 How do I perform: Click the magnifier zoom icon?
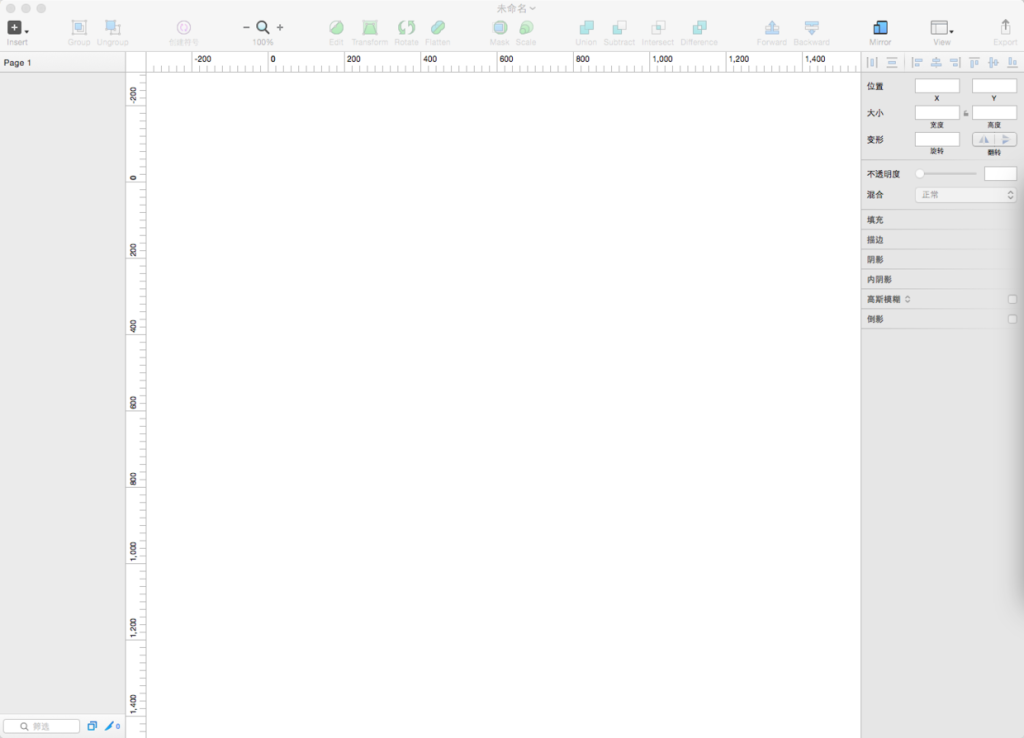(263, 27)
